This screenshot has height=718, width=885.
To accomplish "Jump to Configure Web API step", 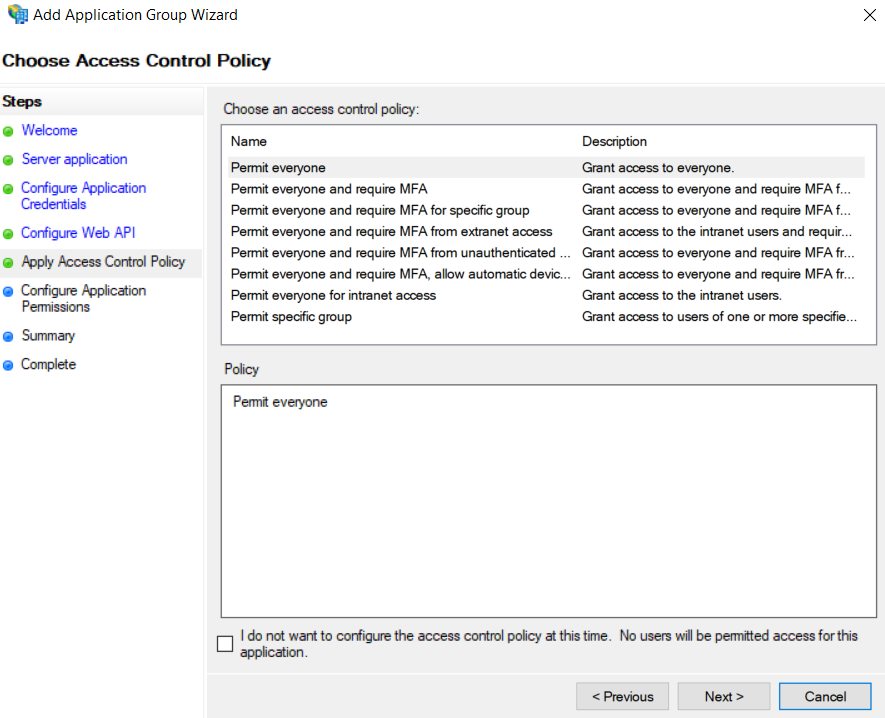I will [x=78, y=233].
